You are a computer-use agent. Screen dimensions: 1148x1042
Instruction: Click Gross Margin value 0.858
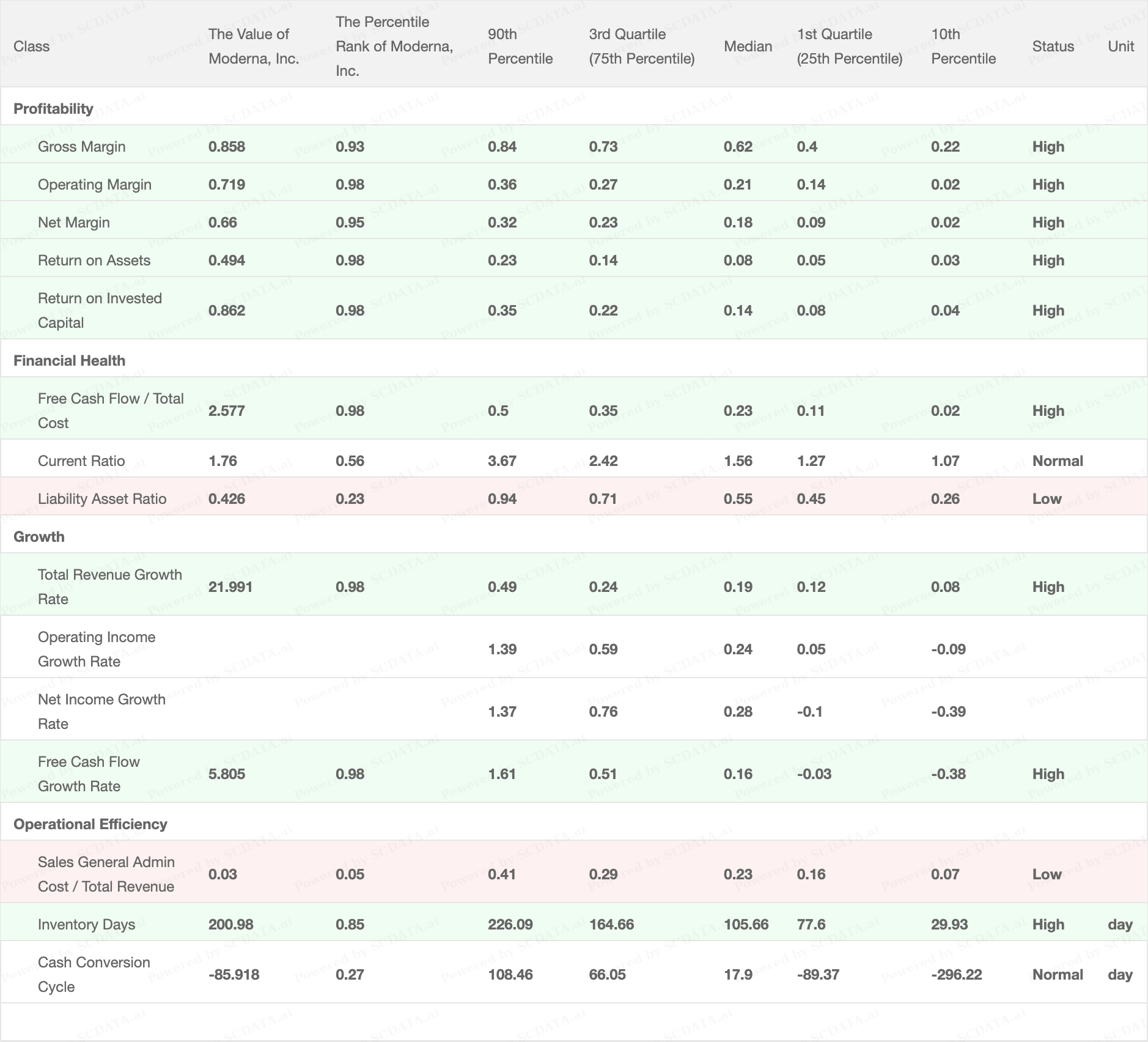point(226,147)
